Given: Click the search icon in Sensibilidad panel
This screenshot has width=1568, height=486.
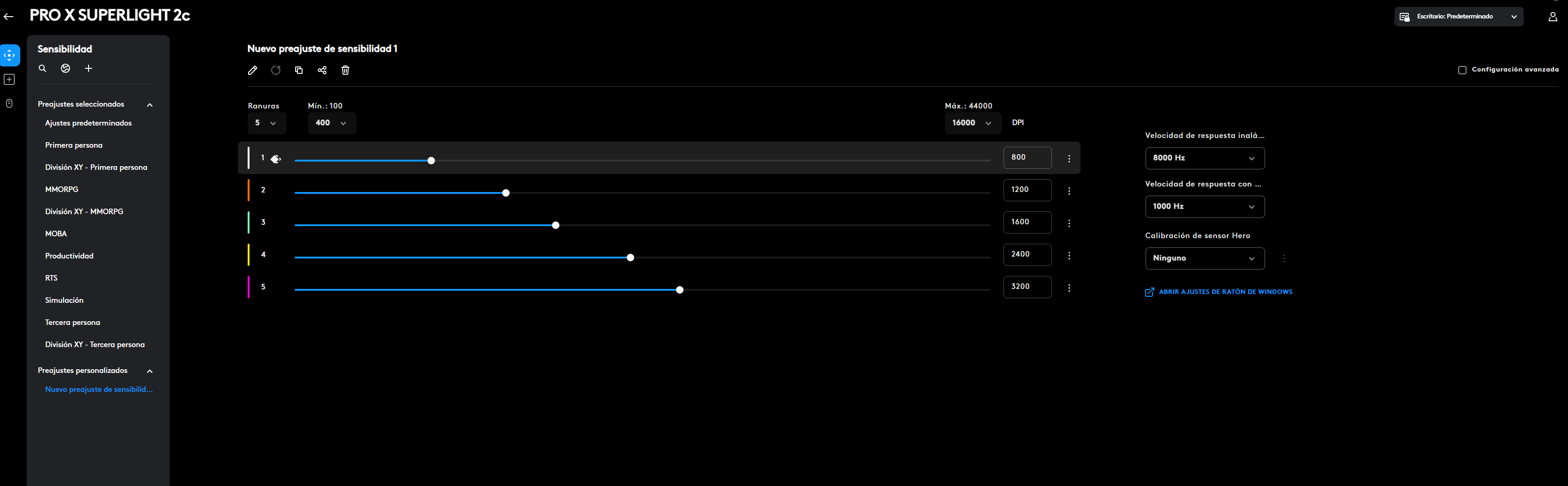Looking at the screenshot, I should click(x=42, y=69).
